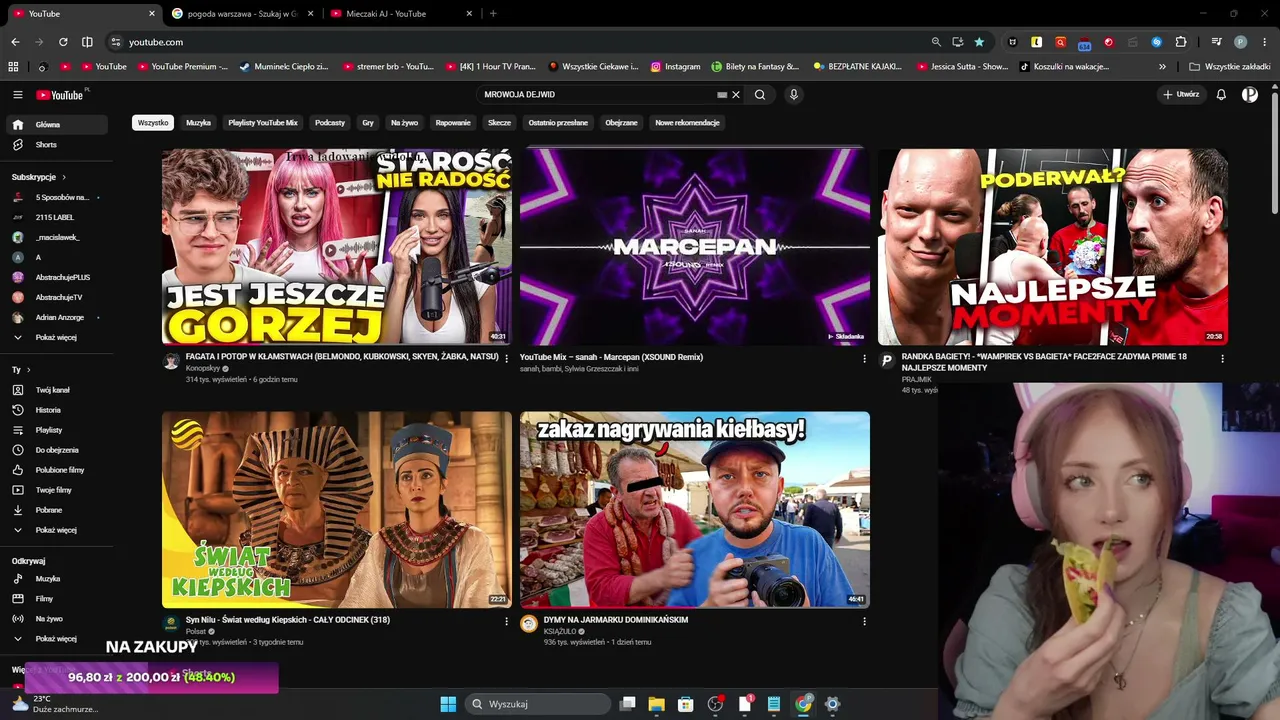Open Historia in the sidebar
Image resolution: width=1280 pixels, height=720 pixels.
[59, 410]
